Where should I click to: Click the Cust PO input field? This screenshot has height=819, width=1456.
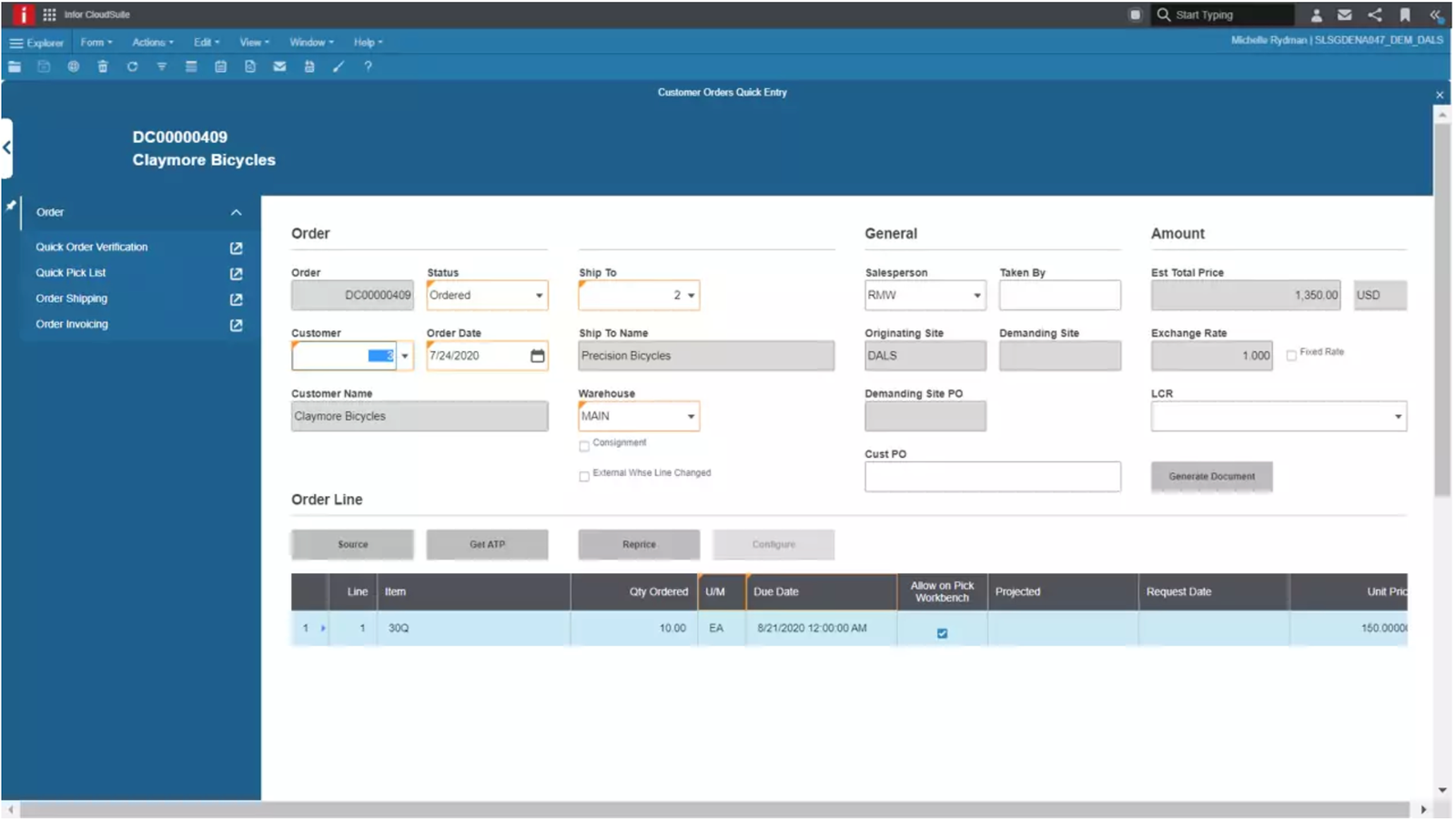[x=993, y=477]
